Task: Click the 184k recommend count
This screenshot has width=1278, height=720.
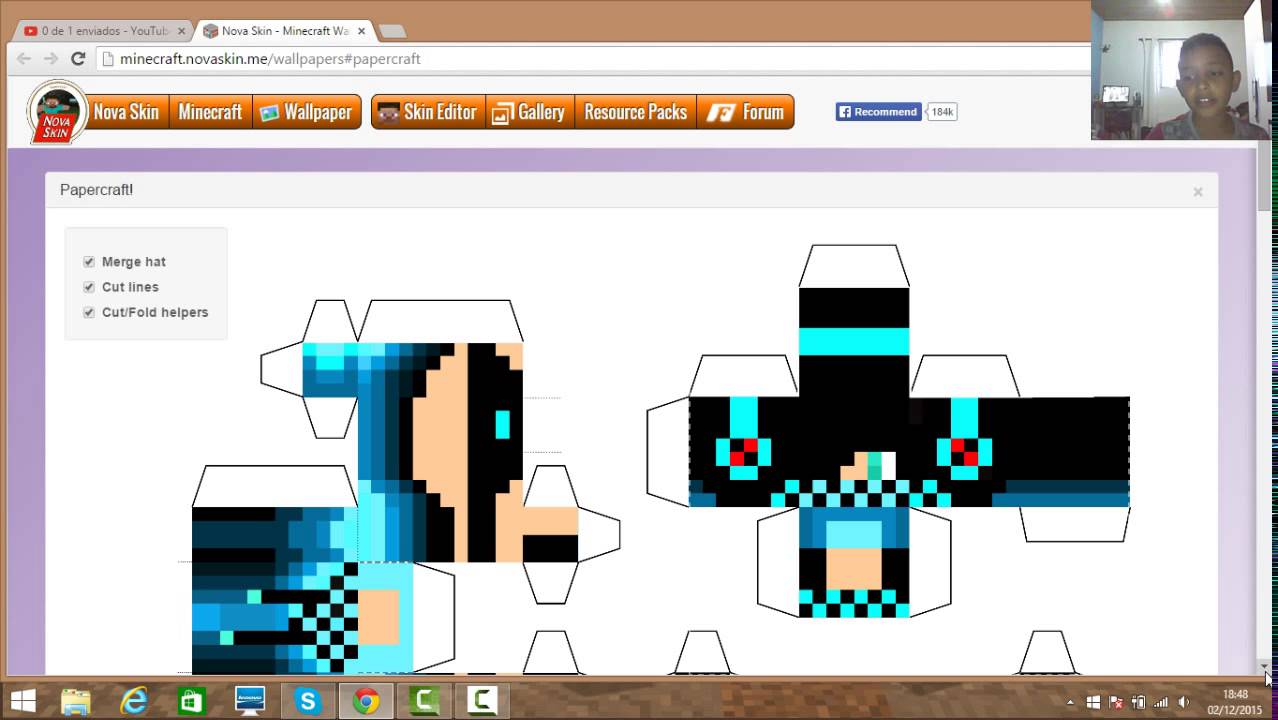Action: (x=942, y=112)
